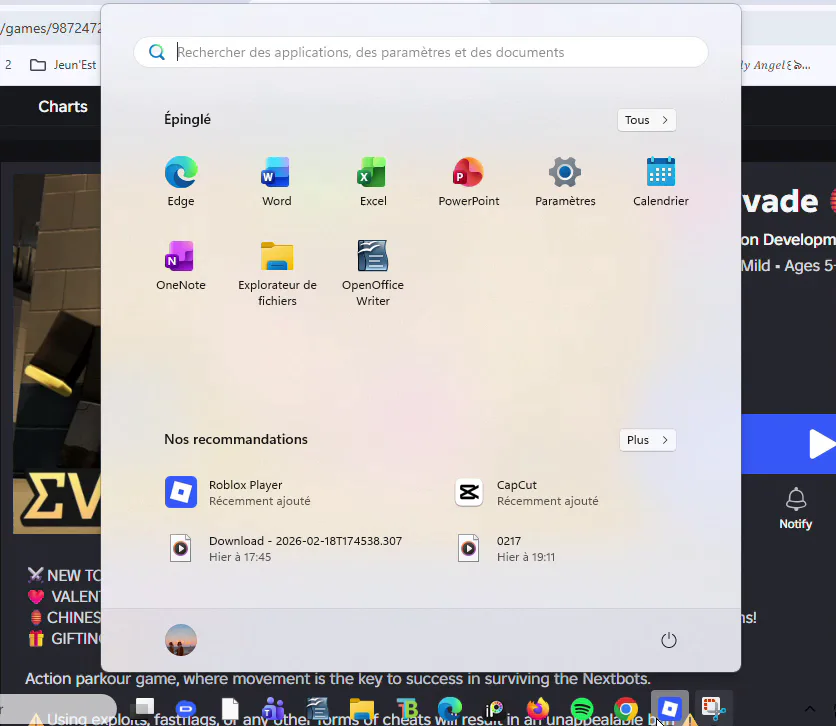Open PicsArt icon on taskbar
This screenshot has height=726, width=836.
tap(494, 709)
